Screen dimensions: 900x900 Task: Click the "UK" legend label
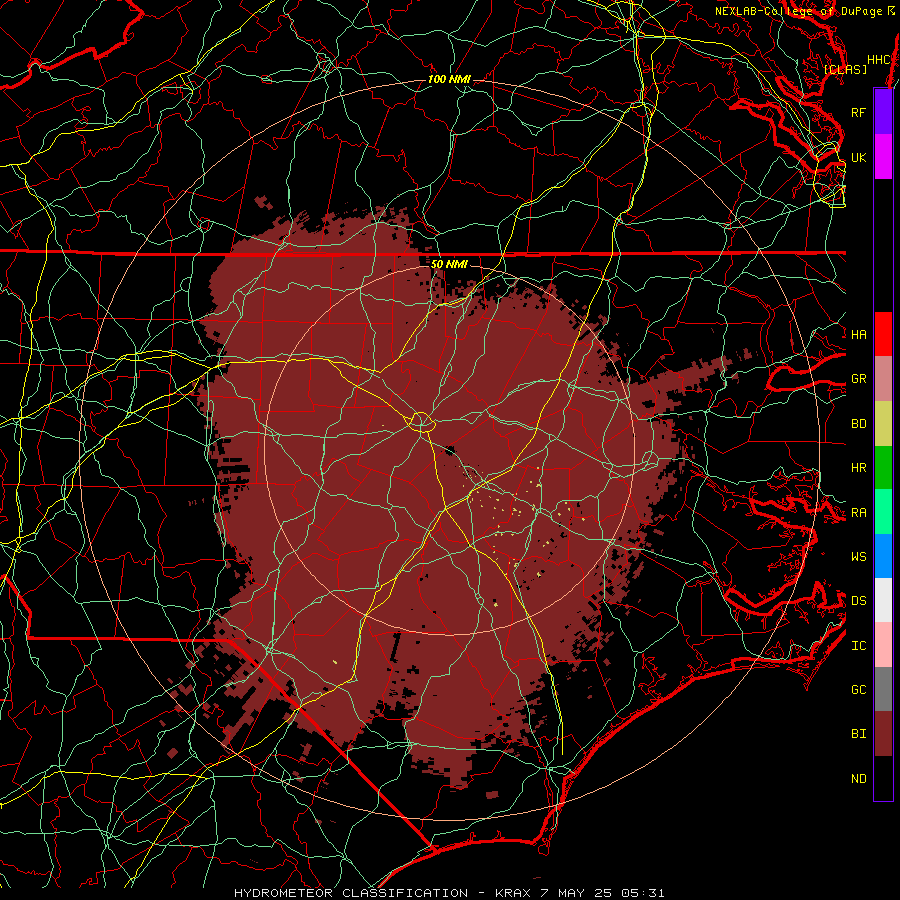(x=859, y=157)
